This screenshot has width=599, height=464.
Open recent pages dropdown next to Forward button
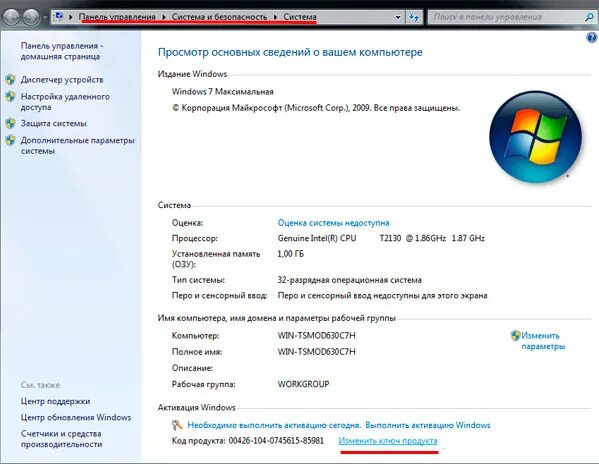[x=45, y=17]
